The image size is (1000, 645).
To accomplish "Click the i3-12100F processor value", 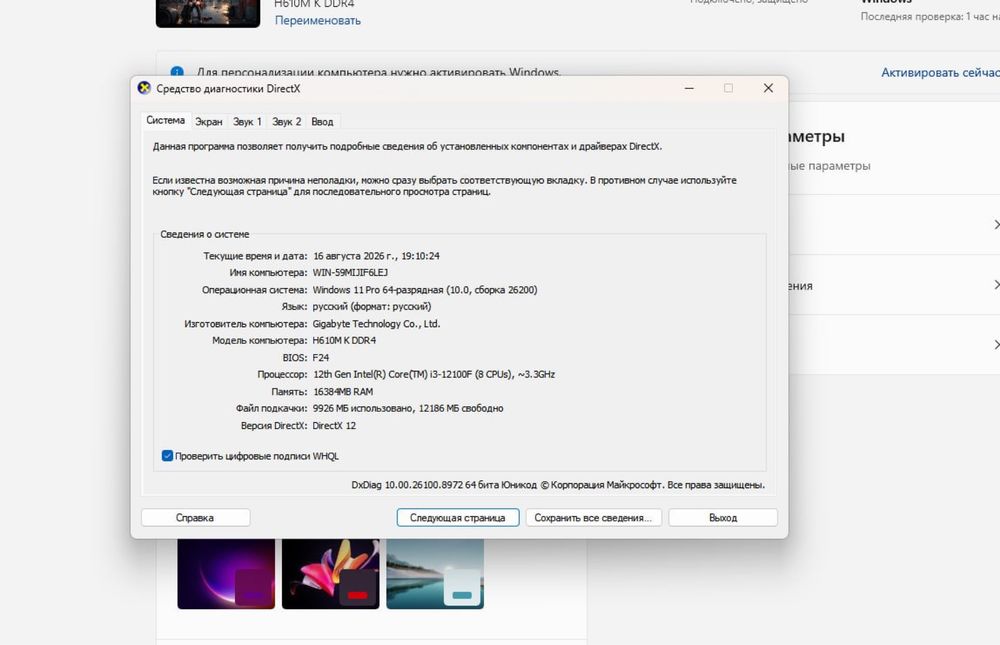I will pos(434,374).
